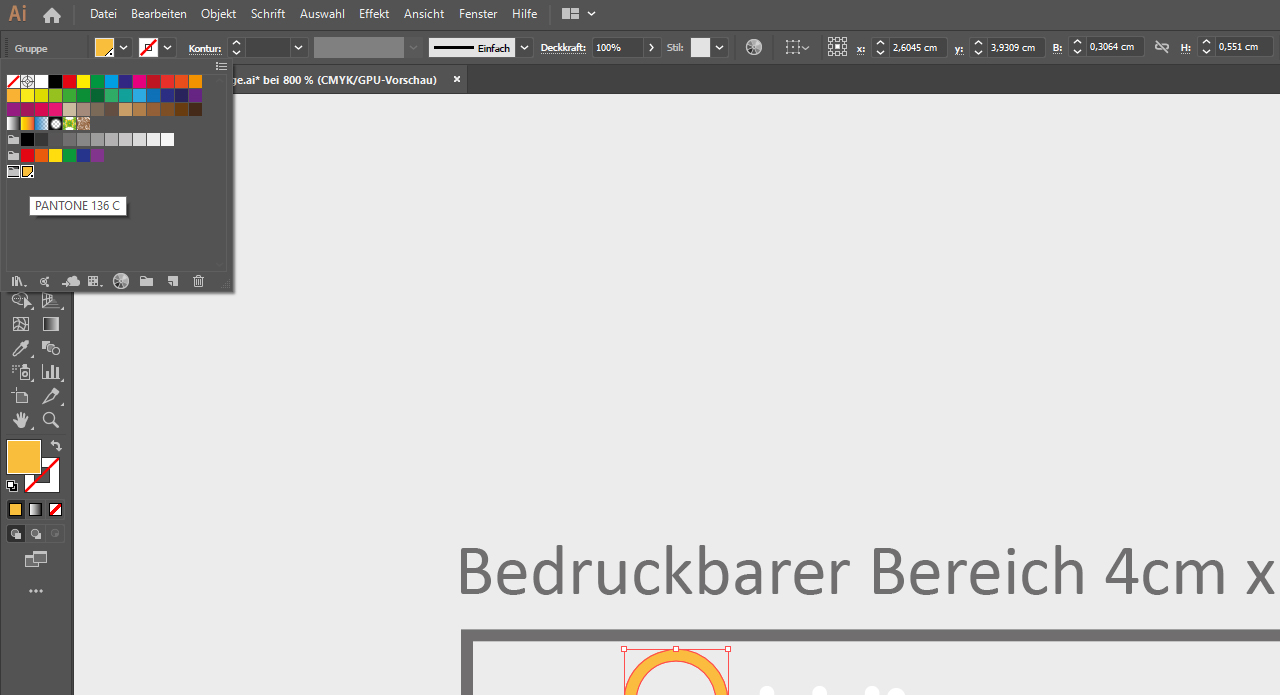Click the reference point grid icon
This screenshot has width=1280, height=695.
[x=837, y=47]
